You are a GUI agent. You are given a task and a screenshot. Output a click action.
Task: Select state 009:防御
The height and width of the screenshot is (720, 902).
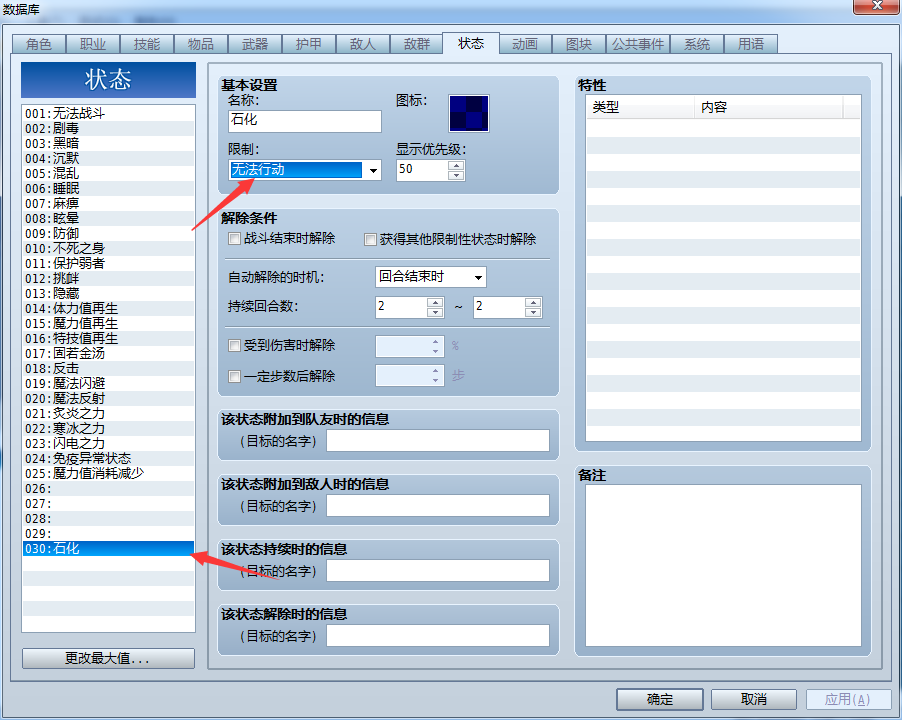click(x=108, y=233)
